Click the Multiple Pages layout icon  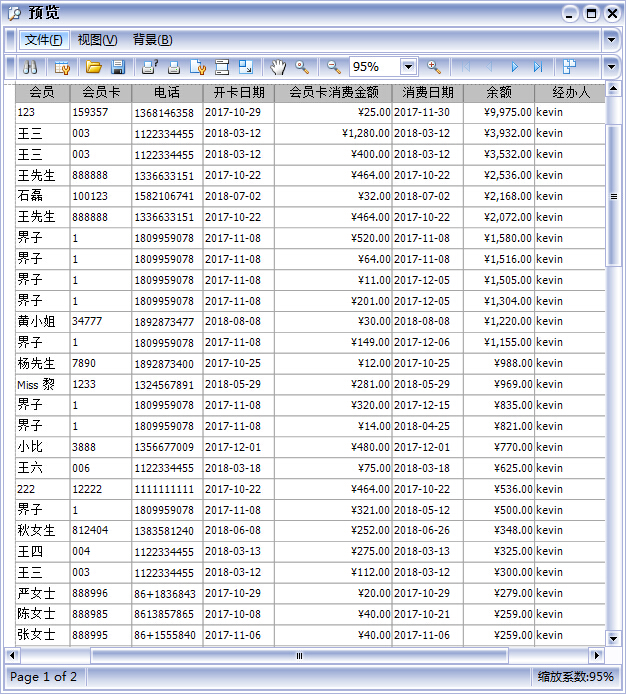pos(569,67)
